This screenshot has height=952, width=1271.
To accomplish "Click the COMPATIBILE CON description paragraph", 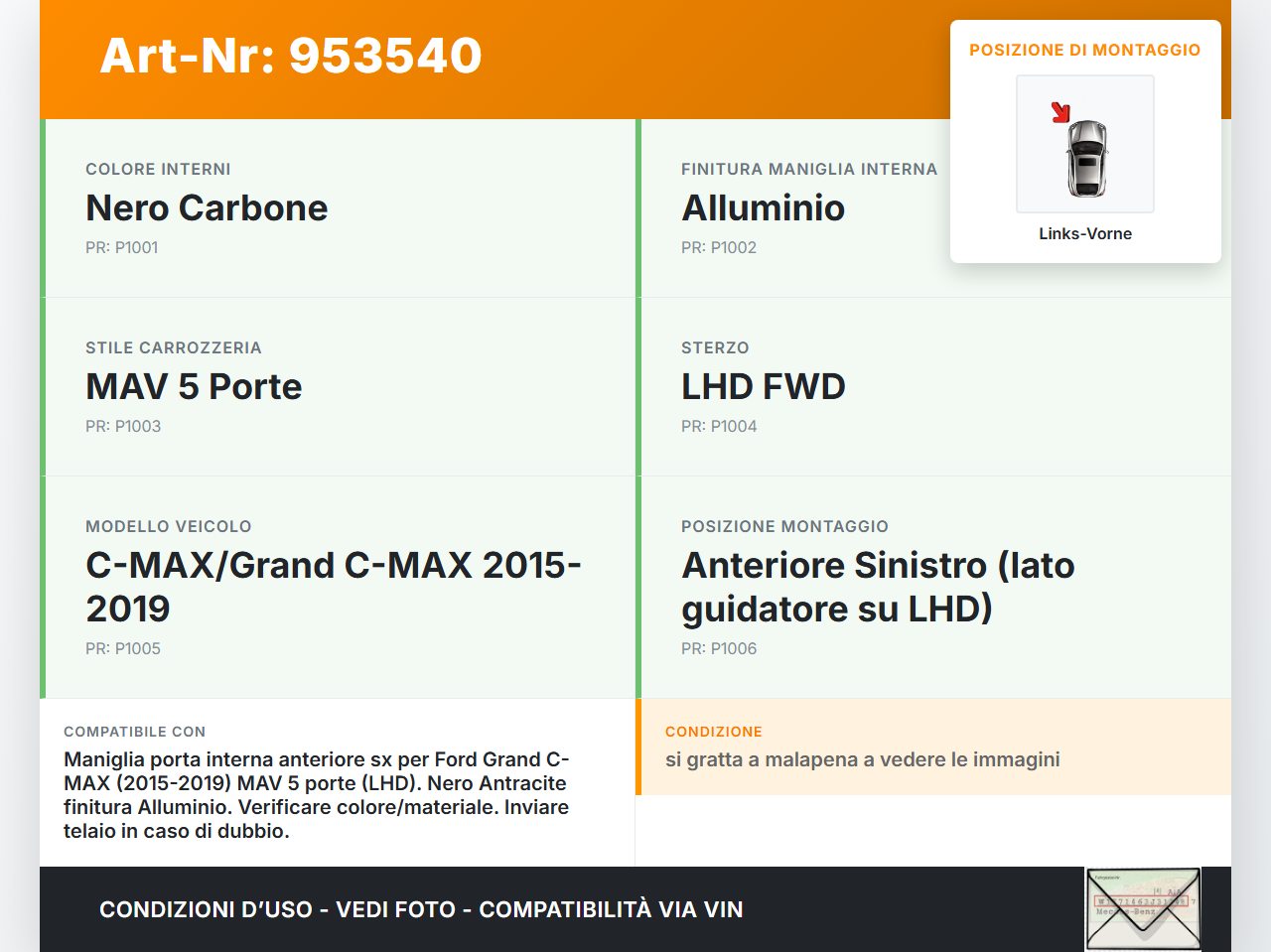I will pyautogui.click(x=318, y=795).
